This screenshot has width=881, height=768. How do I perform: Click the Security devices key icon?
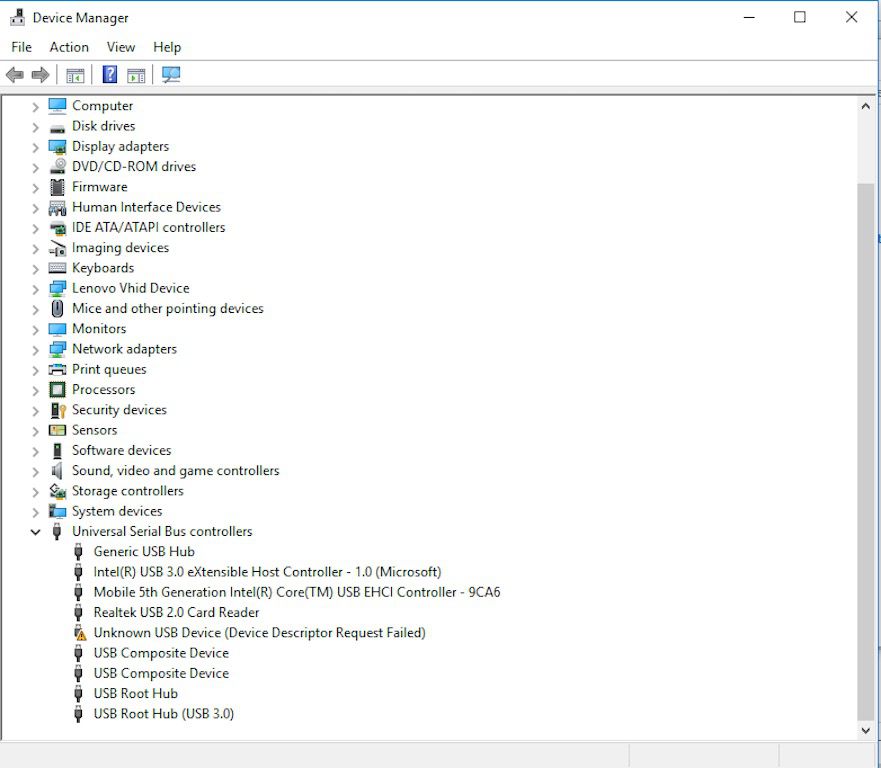58,410
